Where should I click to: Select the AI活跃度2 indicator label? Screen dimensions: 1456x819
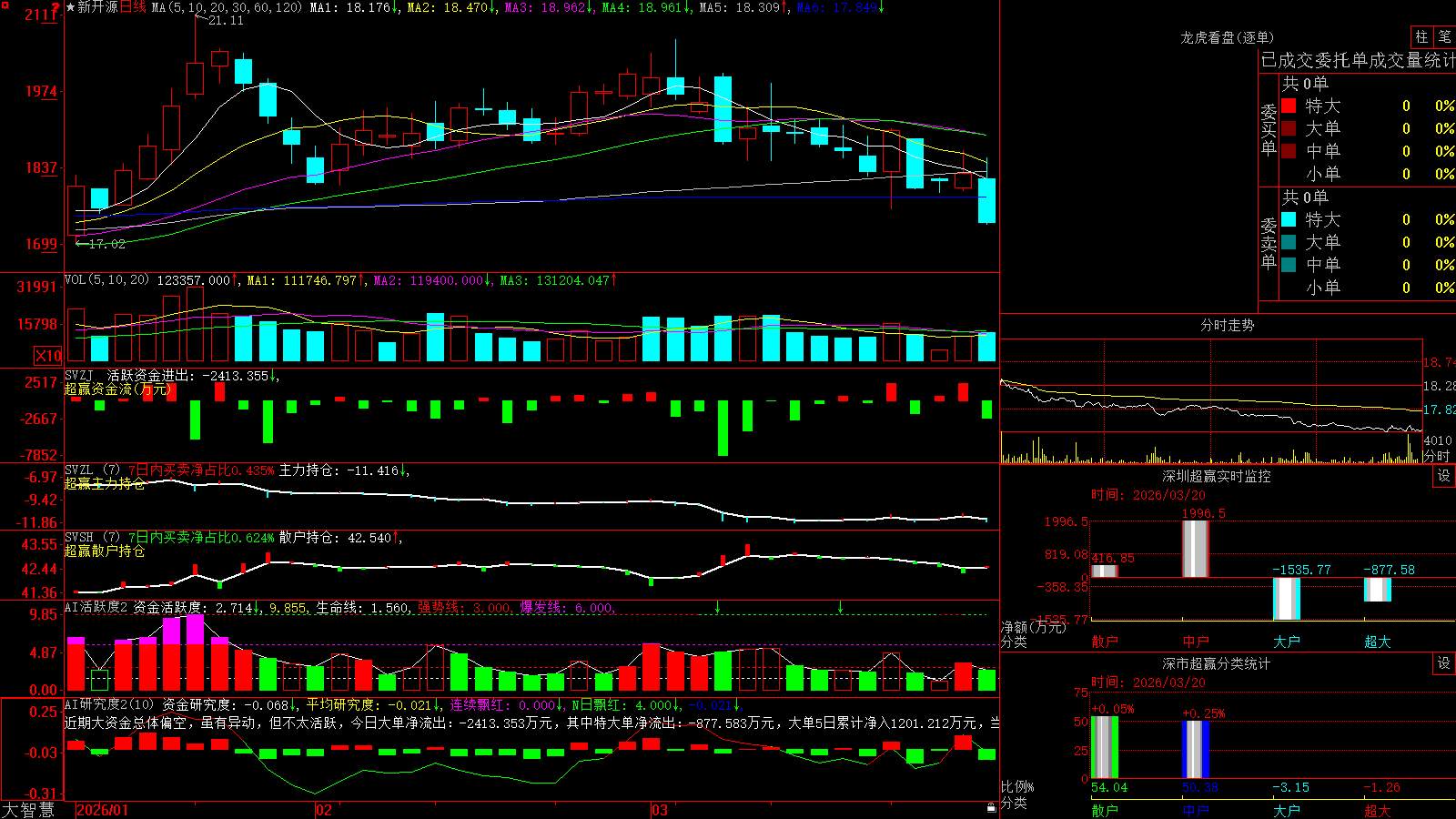coord(96,608)
